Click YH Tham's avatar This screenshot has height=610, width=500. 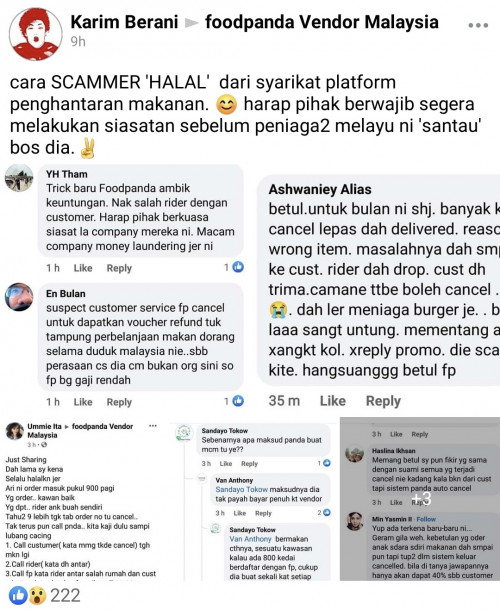[x=19, y=178]
